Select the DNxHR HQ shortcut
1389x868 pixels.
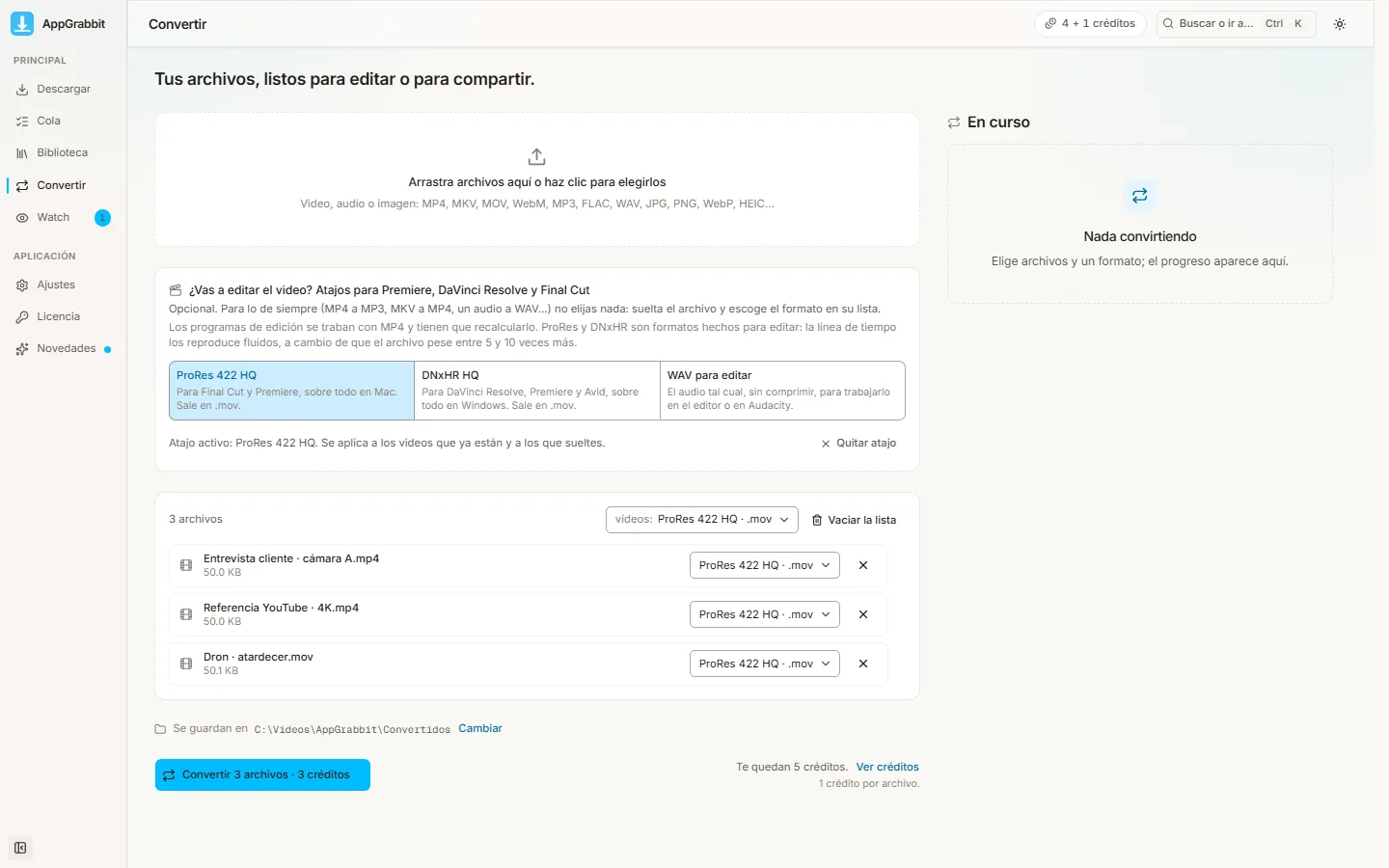(536, 391)
